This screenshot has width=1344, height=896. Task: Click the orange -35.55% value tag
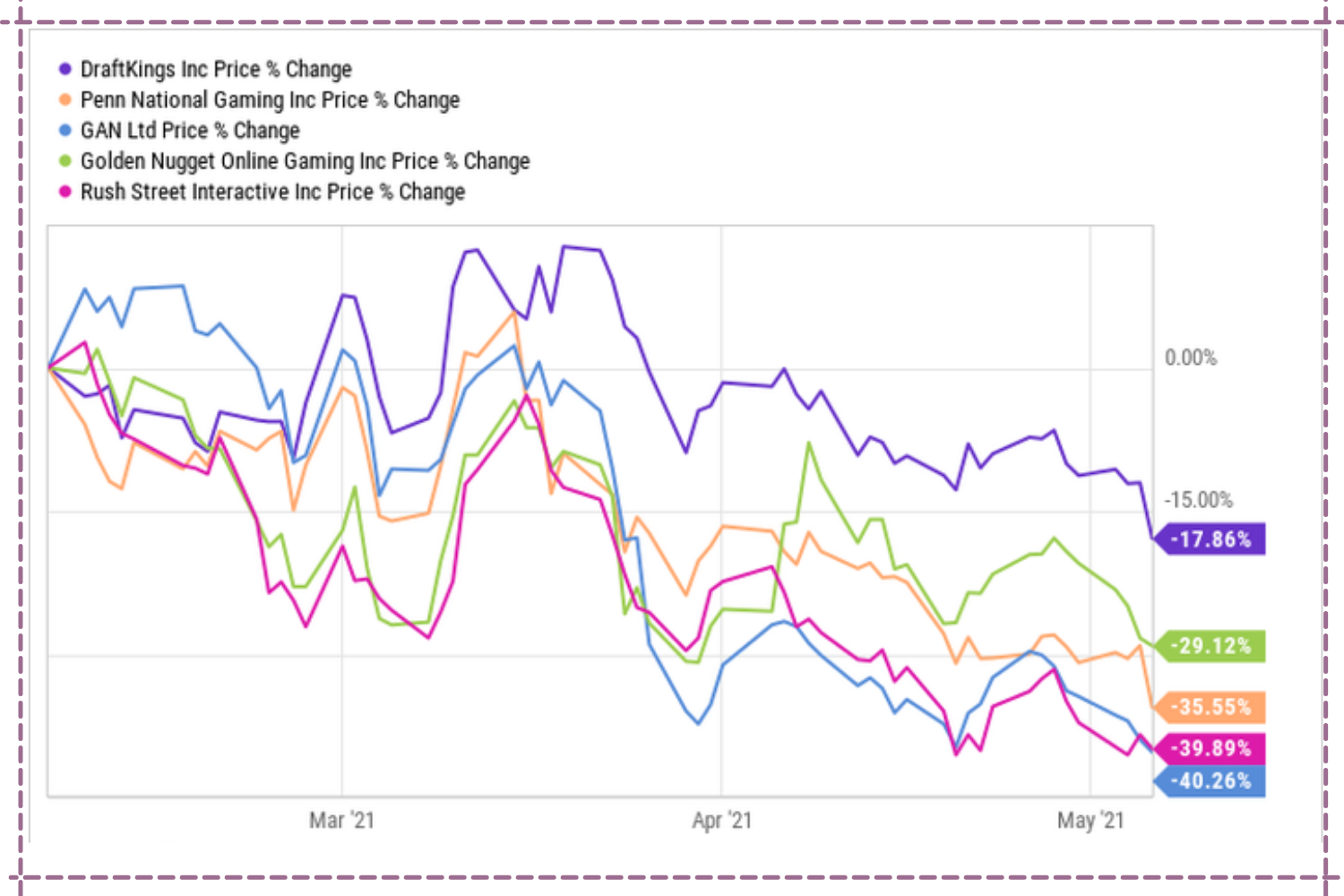click(x=1212, y=707)
